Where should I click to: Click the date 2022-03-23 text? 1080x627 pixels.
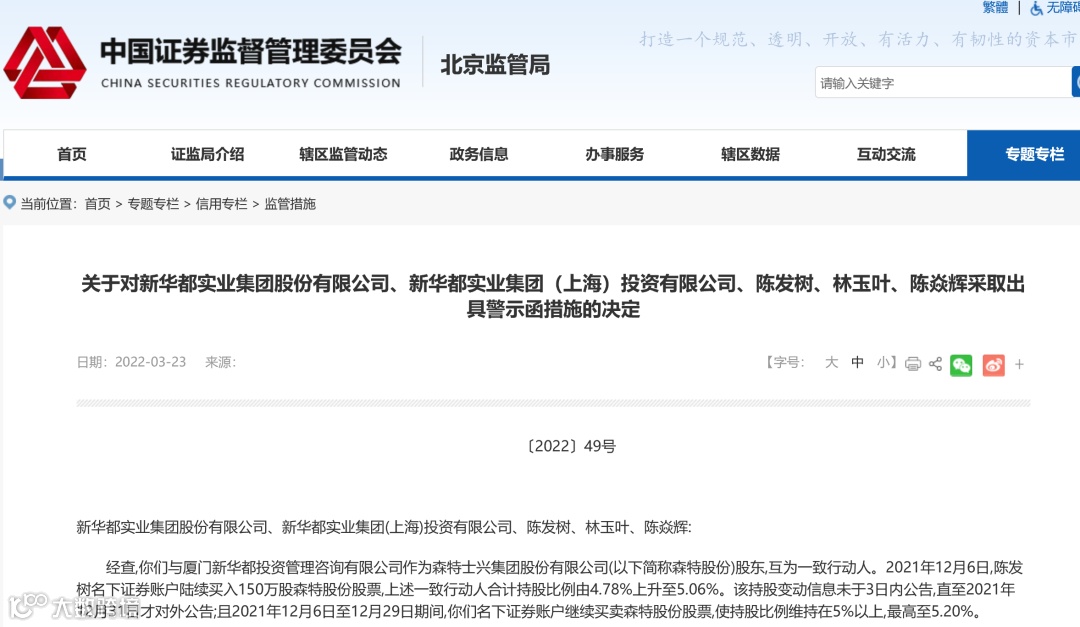click(150, 362)
